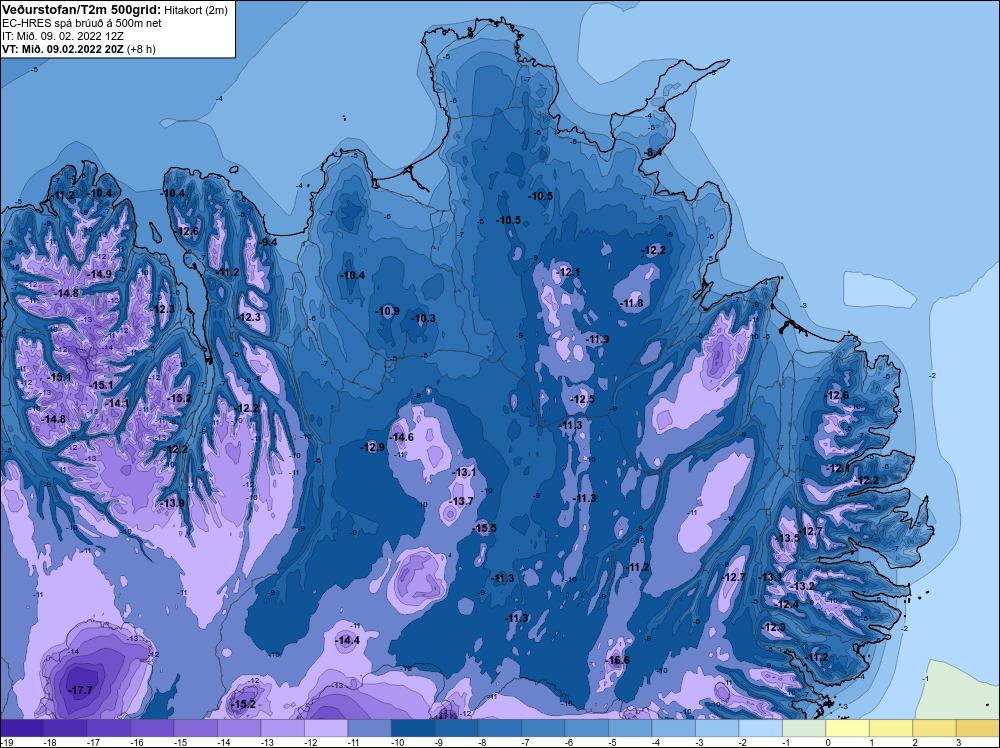The image size is (1000, 748).
Task: Click legend swatch between -12 and -11
Action: (x=326, y=728)
